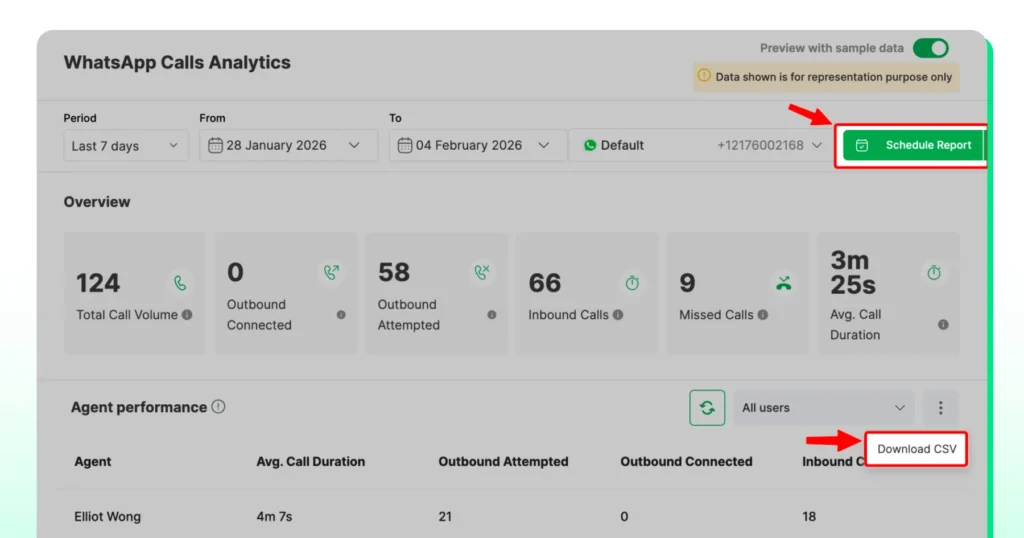This screenshot has width=1024, height=538.
Task: Click the calendar icon in the From field
Action: click(215, 146)
